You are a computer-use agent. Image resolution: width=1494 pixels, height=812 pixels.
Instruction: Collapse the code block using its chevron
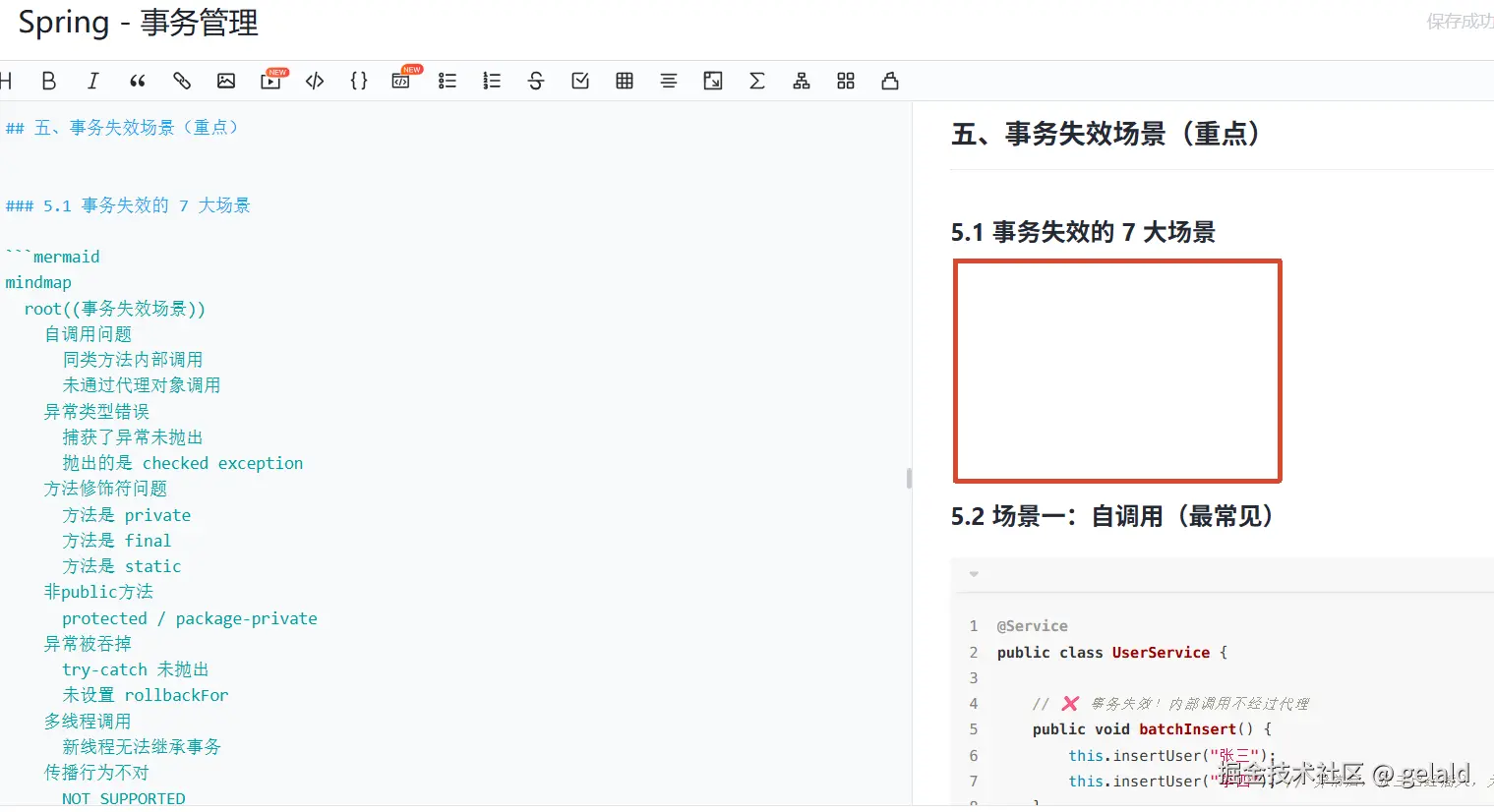(973, 573)
